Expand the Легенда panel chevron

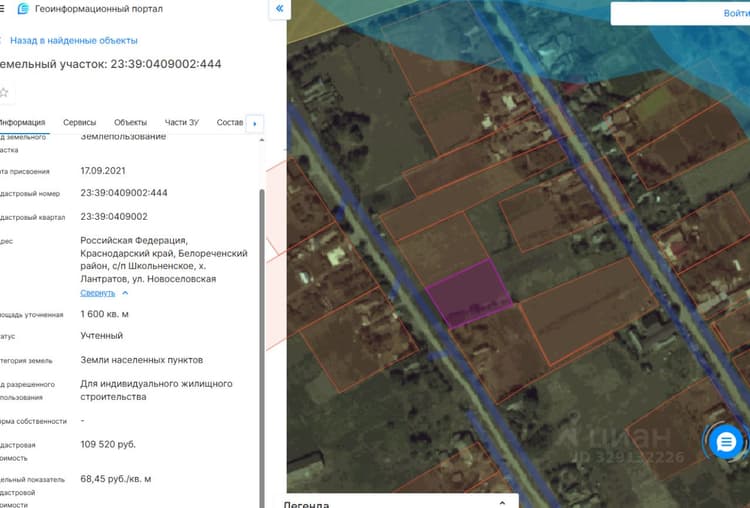click(502, 503)
